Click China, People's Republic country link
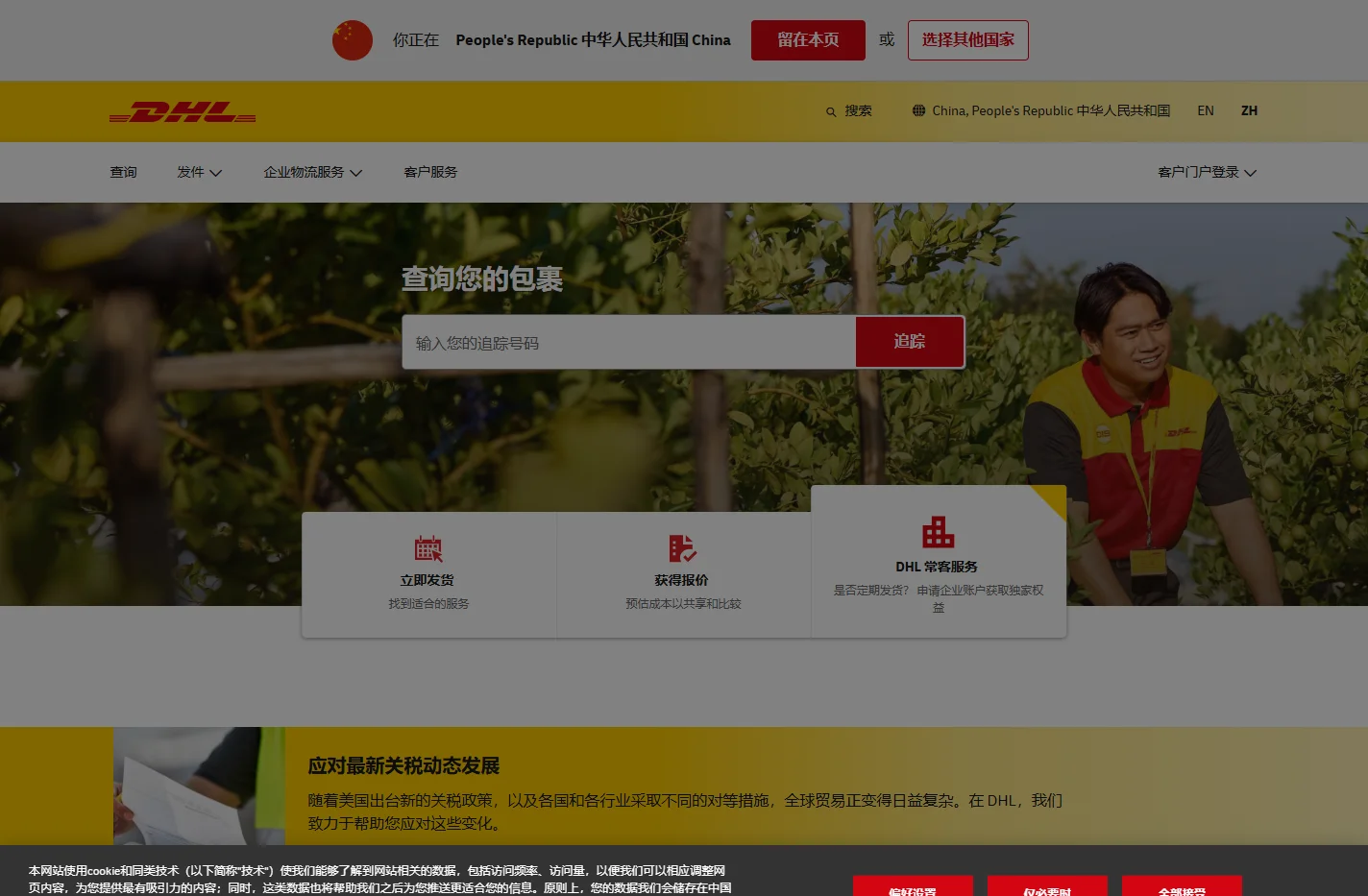This screenshot has width=1368, height=896. (1051, 110)
